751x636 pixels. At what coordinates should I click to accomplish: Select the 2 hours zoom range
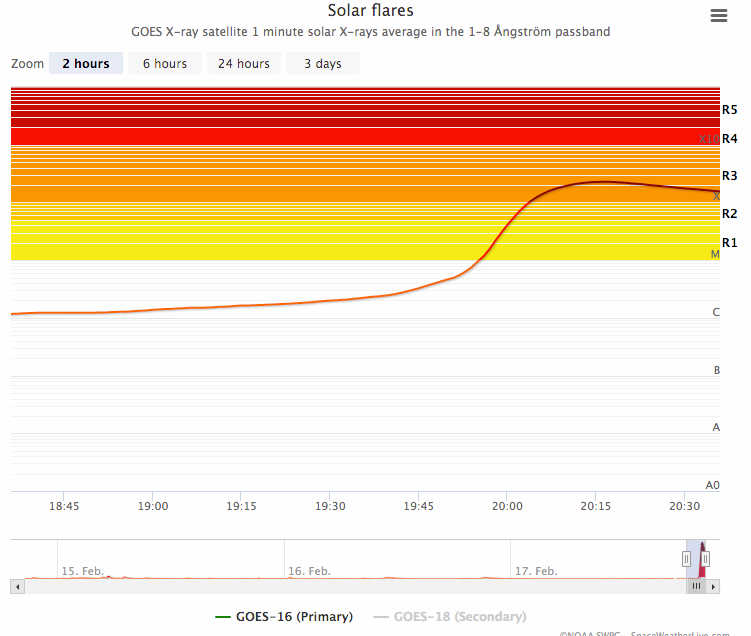pos(86,63)
